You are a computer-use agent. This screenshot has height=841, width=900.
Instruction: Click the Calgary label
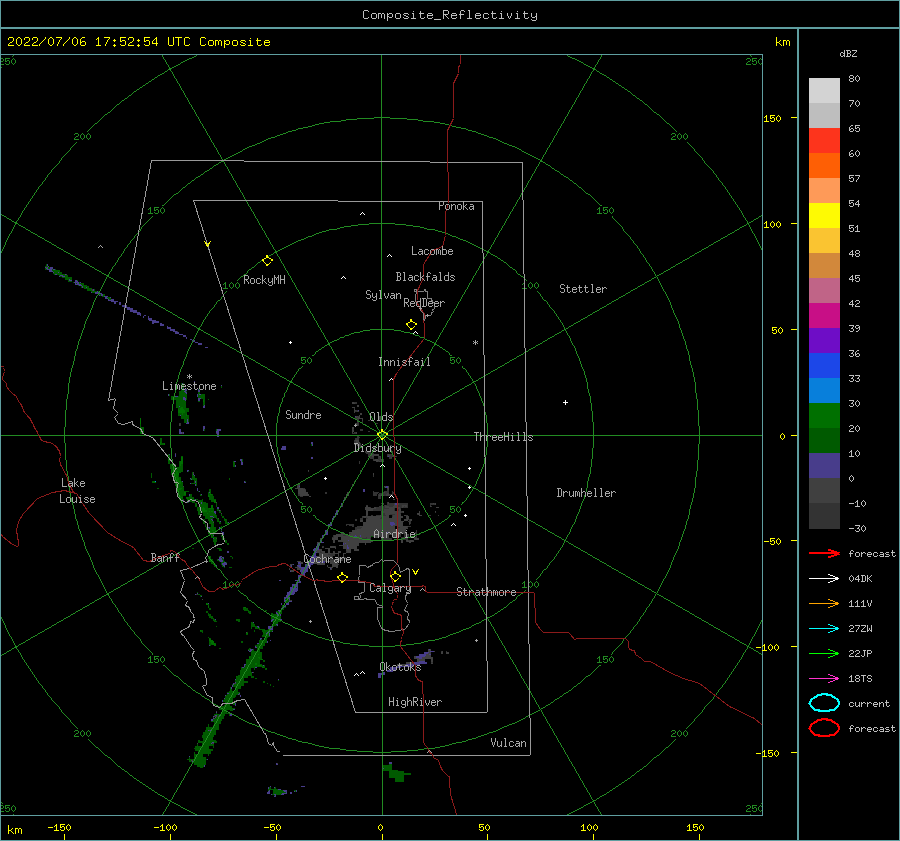390,588
